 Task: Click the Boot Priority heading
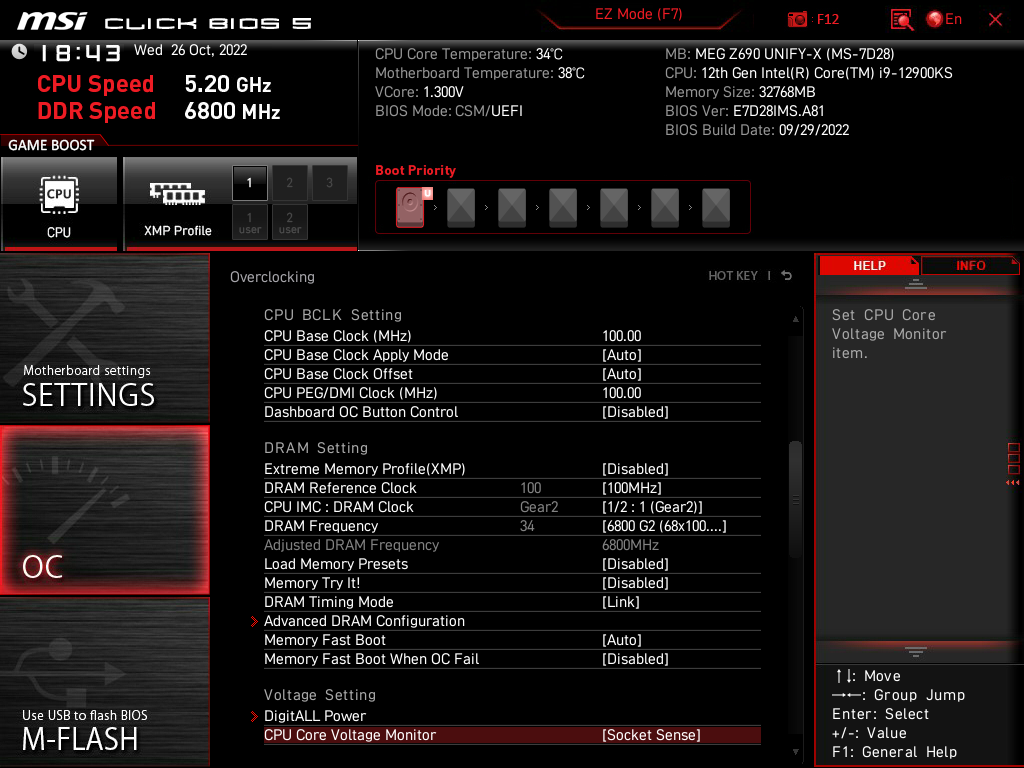pos(415,170)
